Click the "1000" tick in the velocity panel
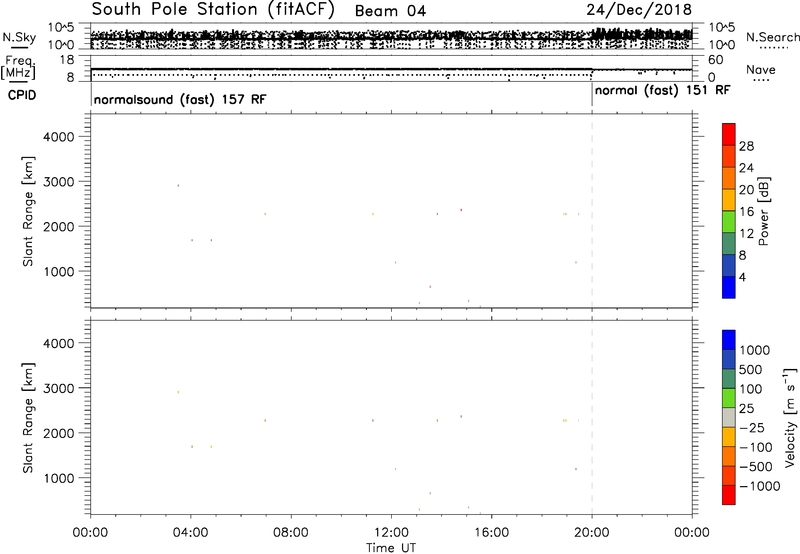Screen dimensions: 800x554 58,479
